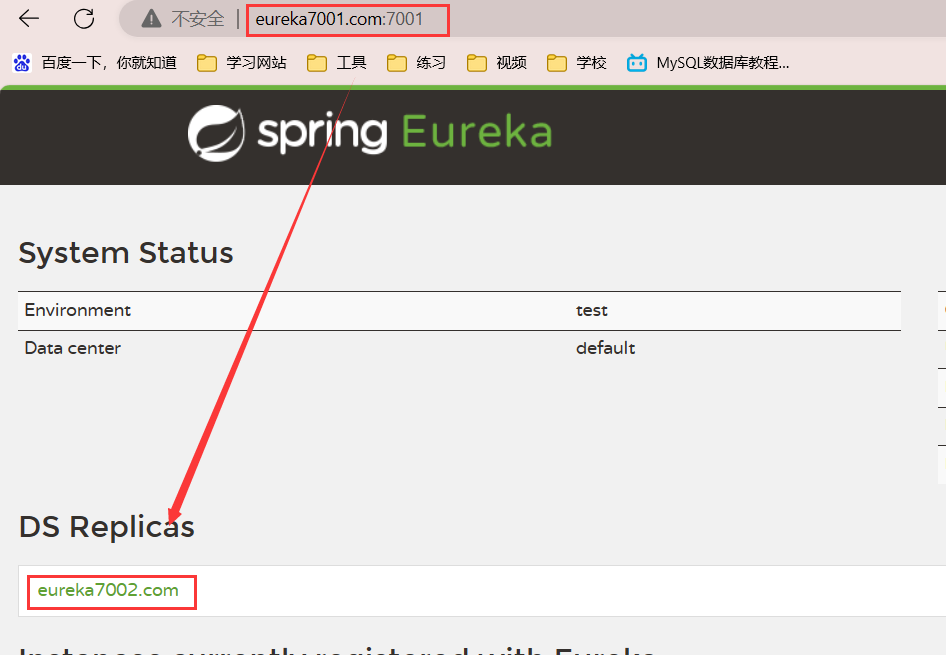Click the 不安全 security label
The height and width of the screenshot is (655, 946).
197,19
